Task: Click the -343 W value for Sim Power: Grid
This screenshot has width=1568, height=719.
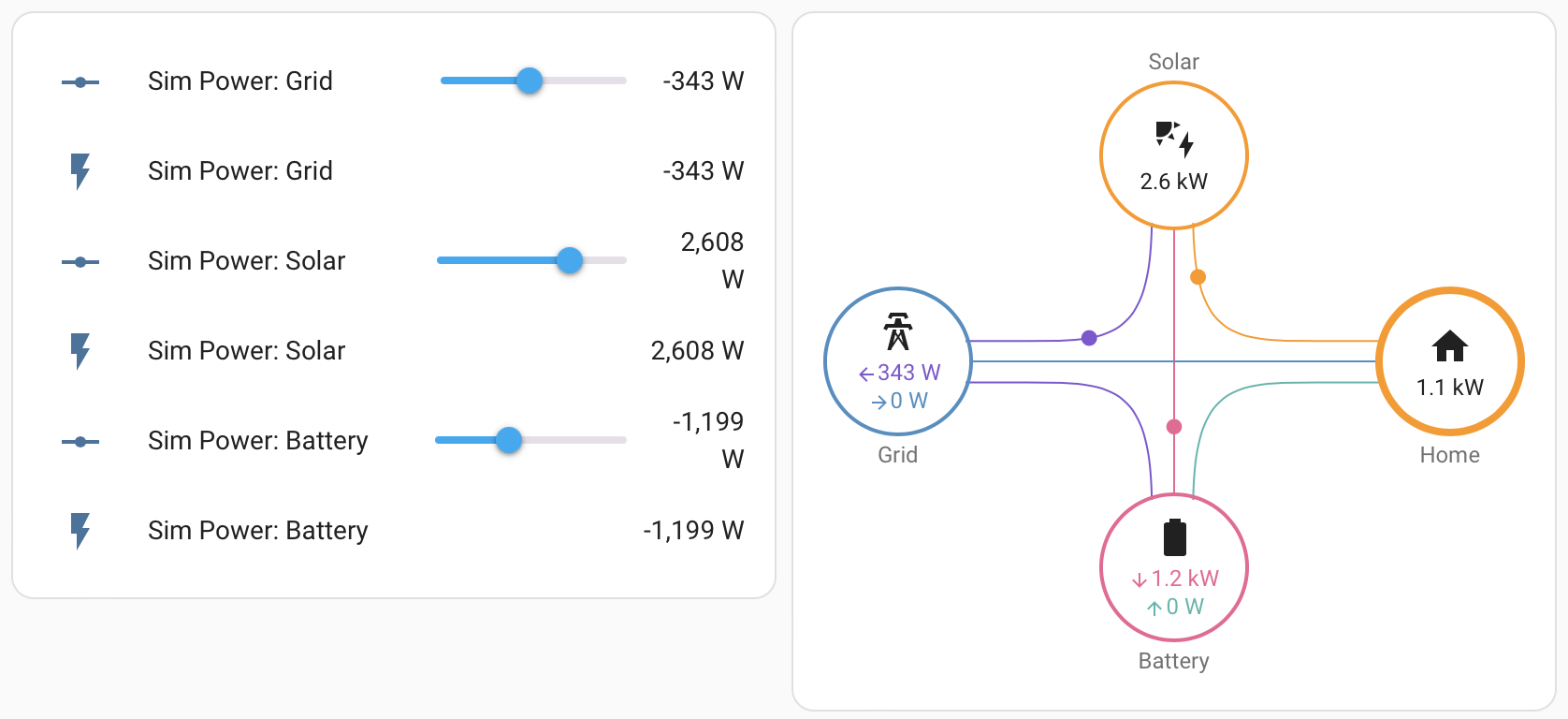Action: click(704, 81)
